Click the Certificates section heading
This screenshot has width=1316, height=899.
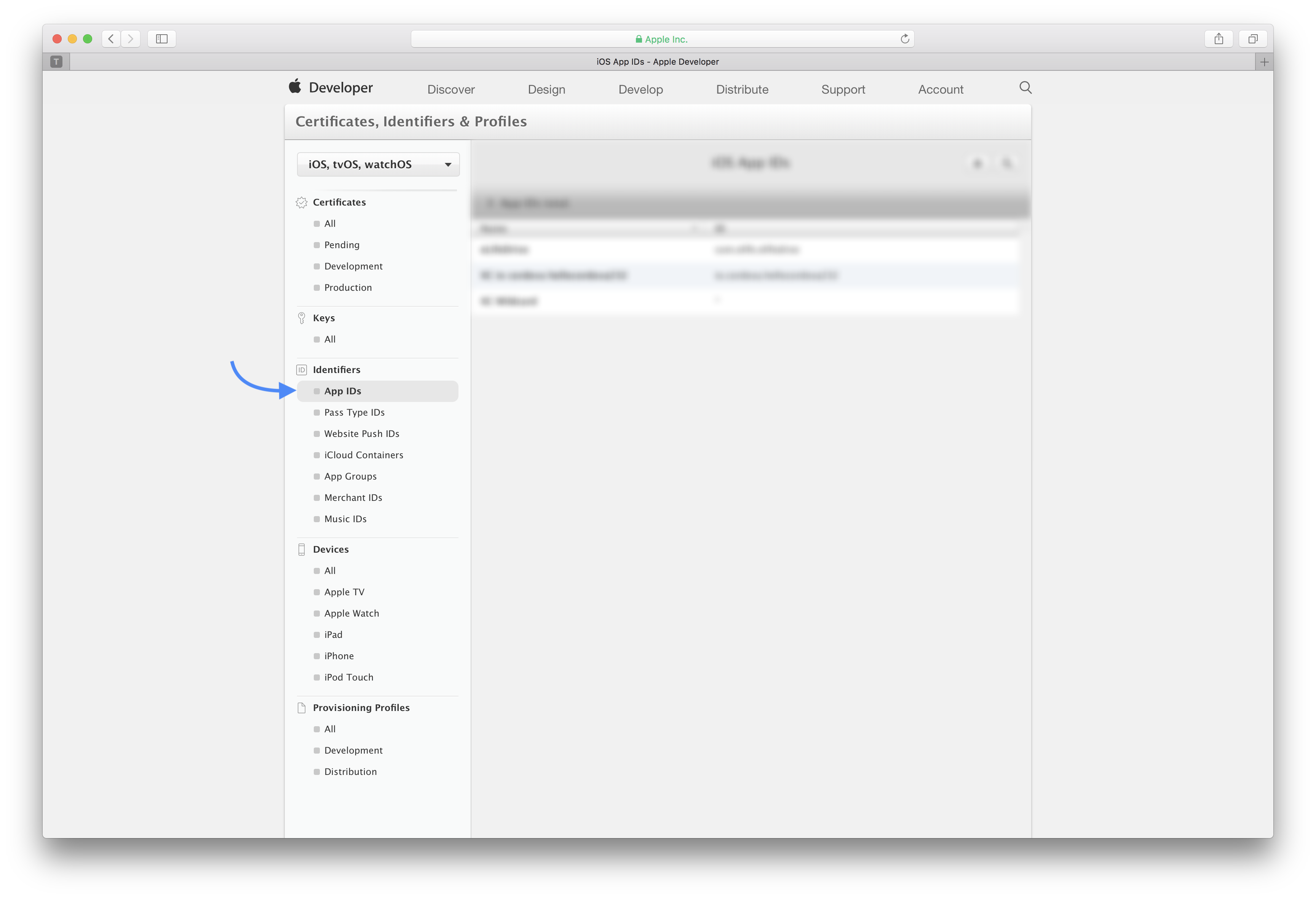pos(339,202)
